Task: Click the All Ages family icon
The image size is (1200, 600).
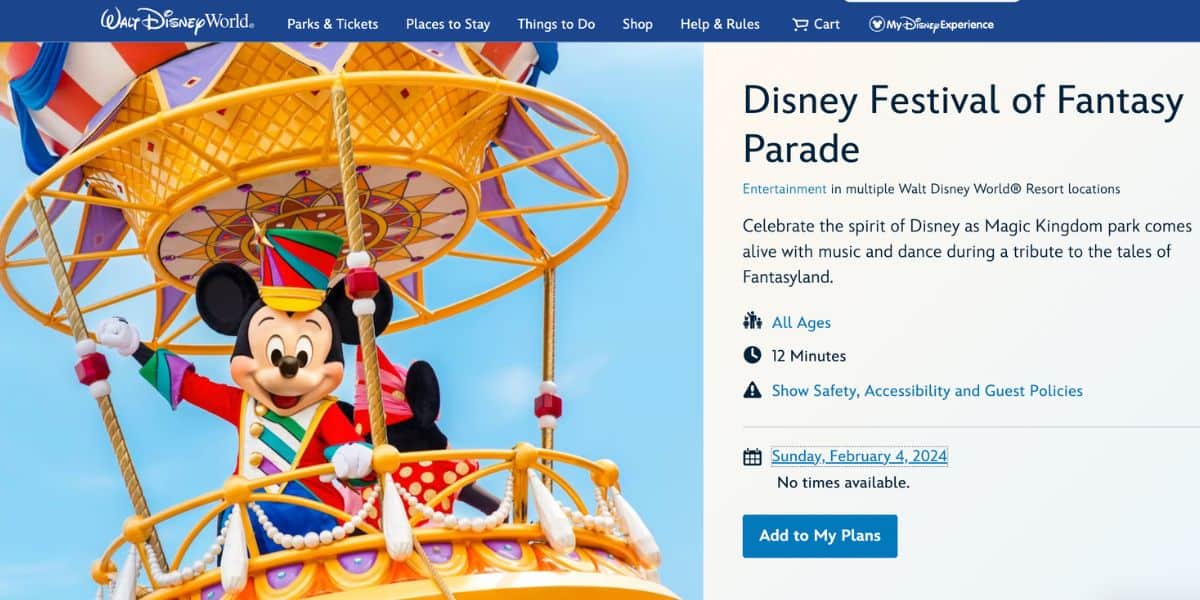Action: 753,321
